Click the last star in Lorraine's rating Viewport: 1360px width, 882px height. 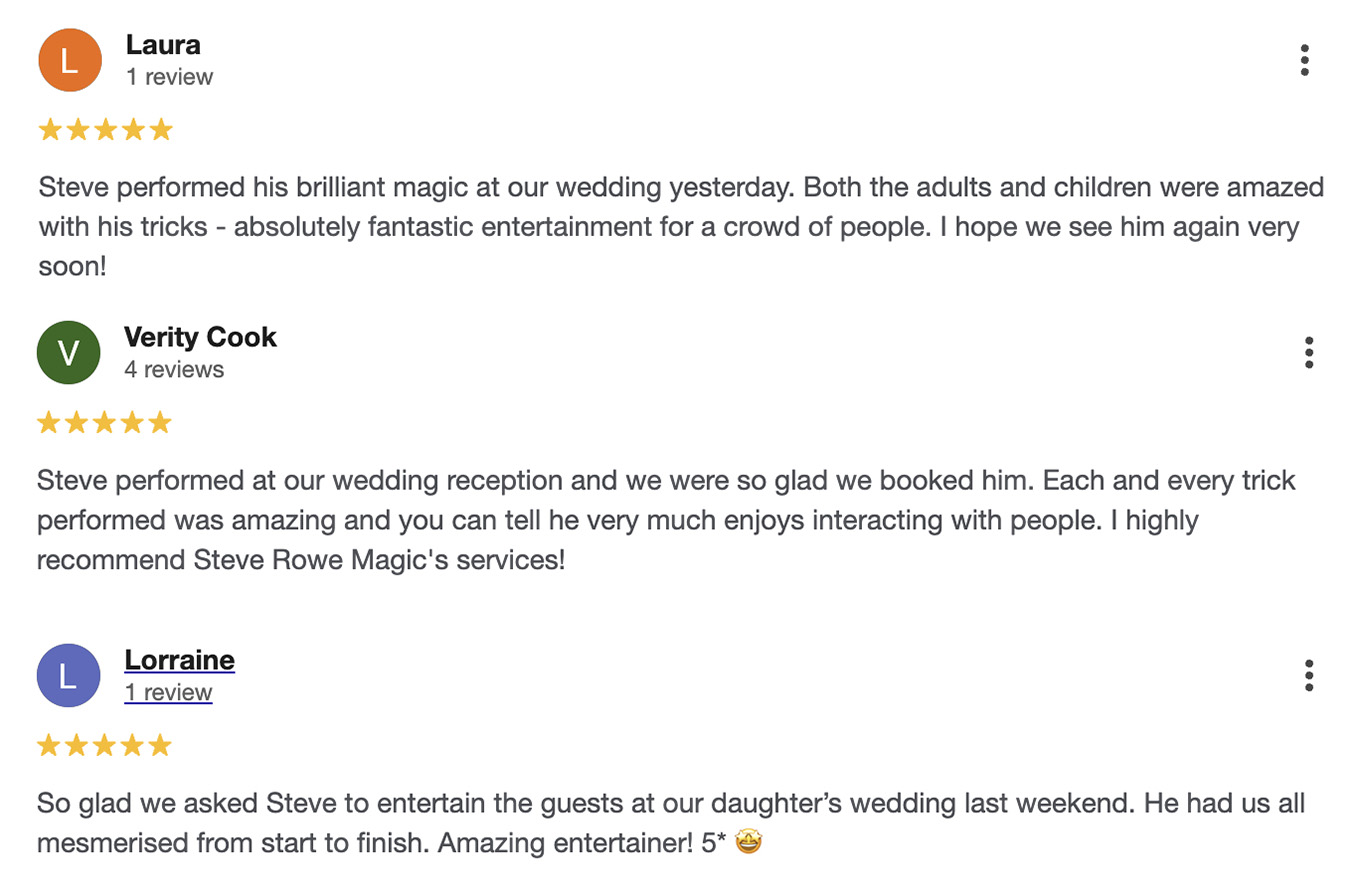click(x=160, y=744)
